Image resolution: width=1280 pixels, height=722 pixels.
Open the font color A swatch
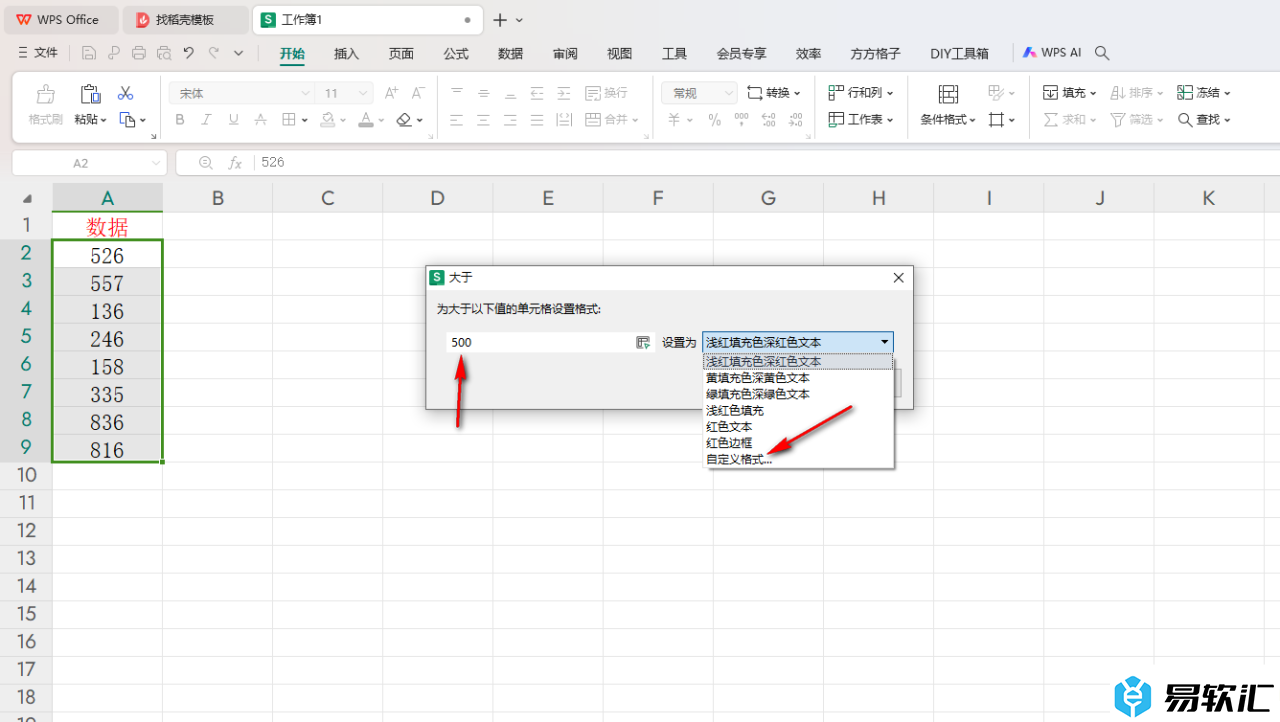(x=365, y=120)
